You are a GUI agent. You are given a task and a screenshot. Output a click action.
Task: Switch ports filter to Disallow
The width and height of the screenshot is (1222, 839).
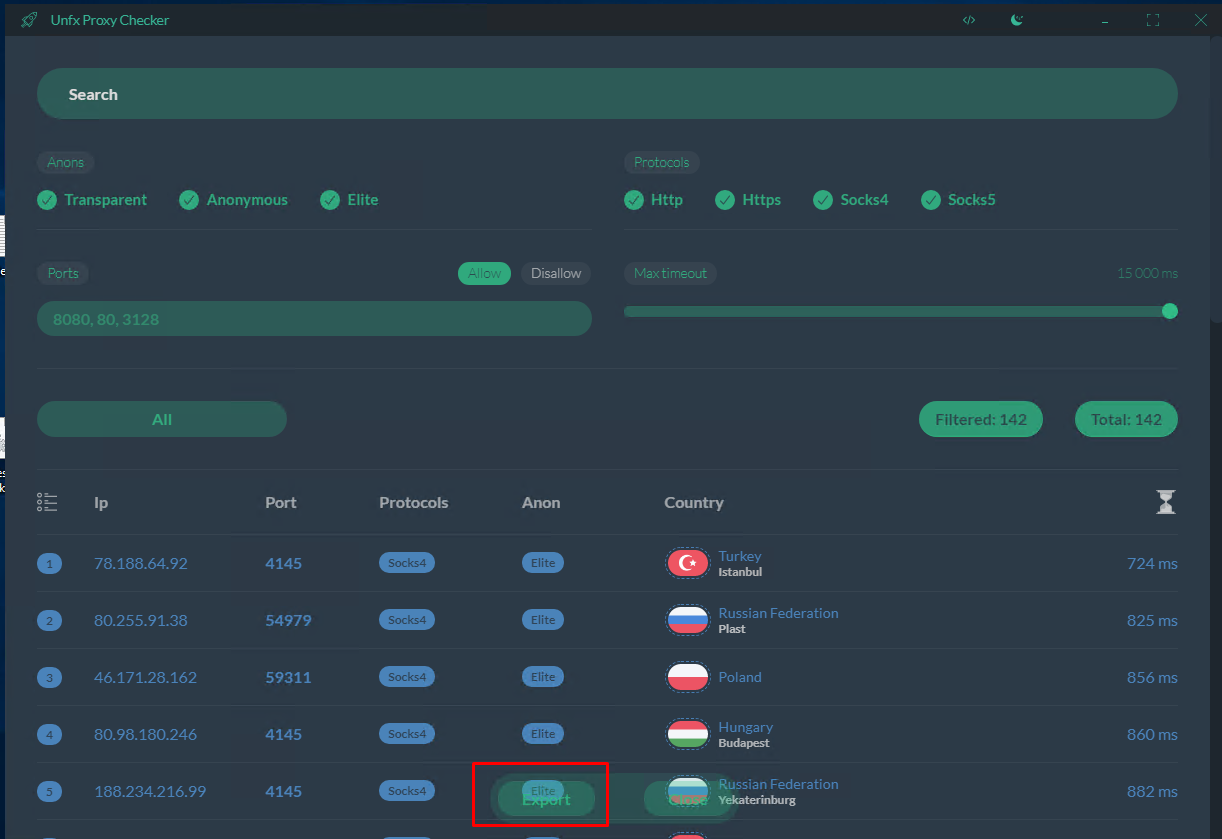coord(556,273)
